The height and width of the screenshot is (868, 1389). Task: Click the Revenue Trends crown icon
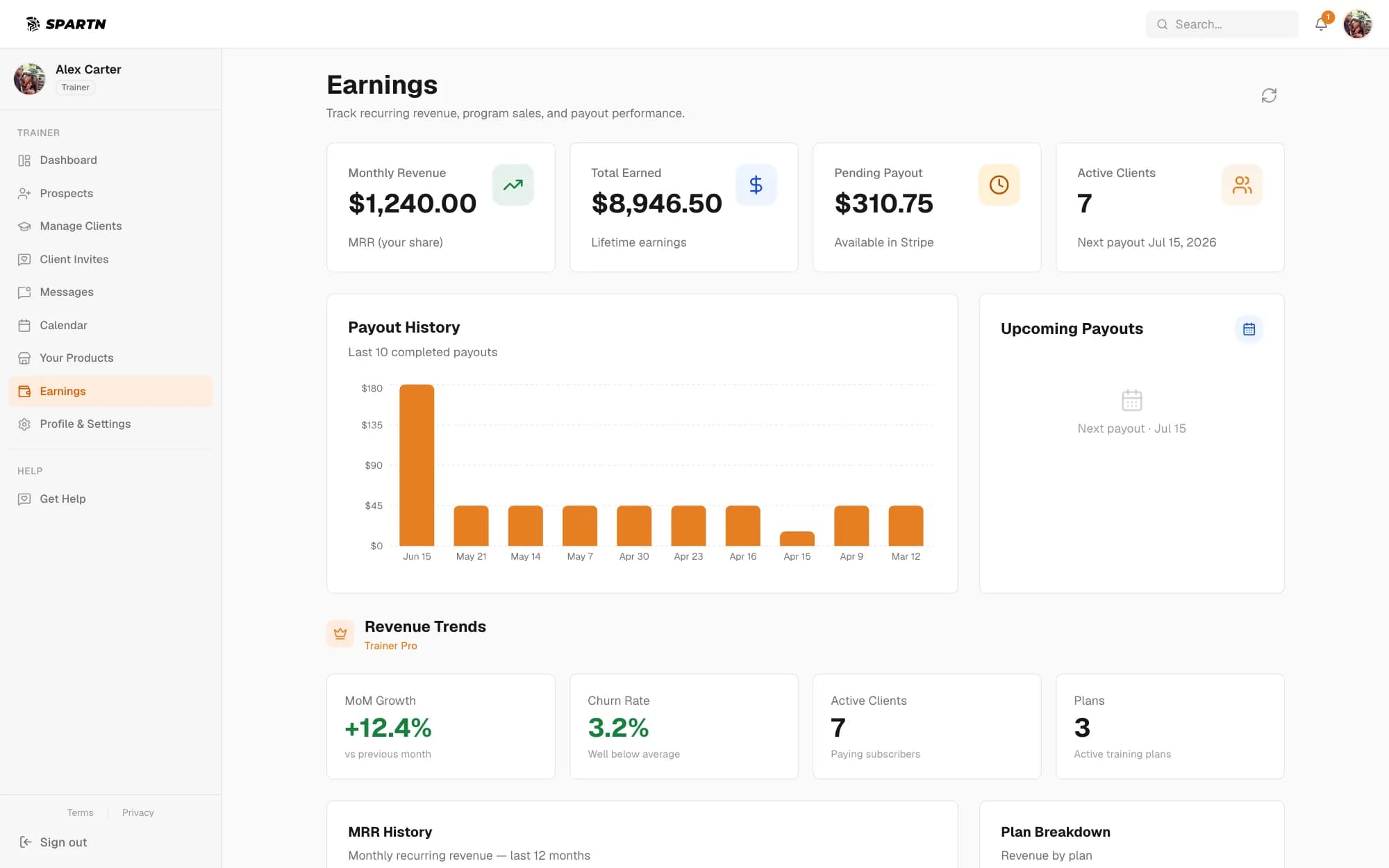[340, 633]
